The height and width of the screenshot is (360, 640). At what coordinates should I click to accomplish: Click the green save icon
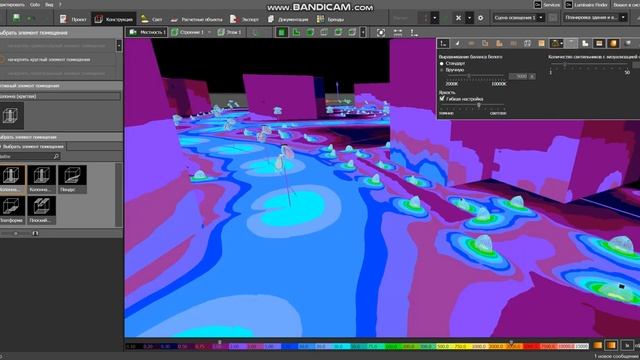tap(16, 18)
